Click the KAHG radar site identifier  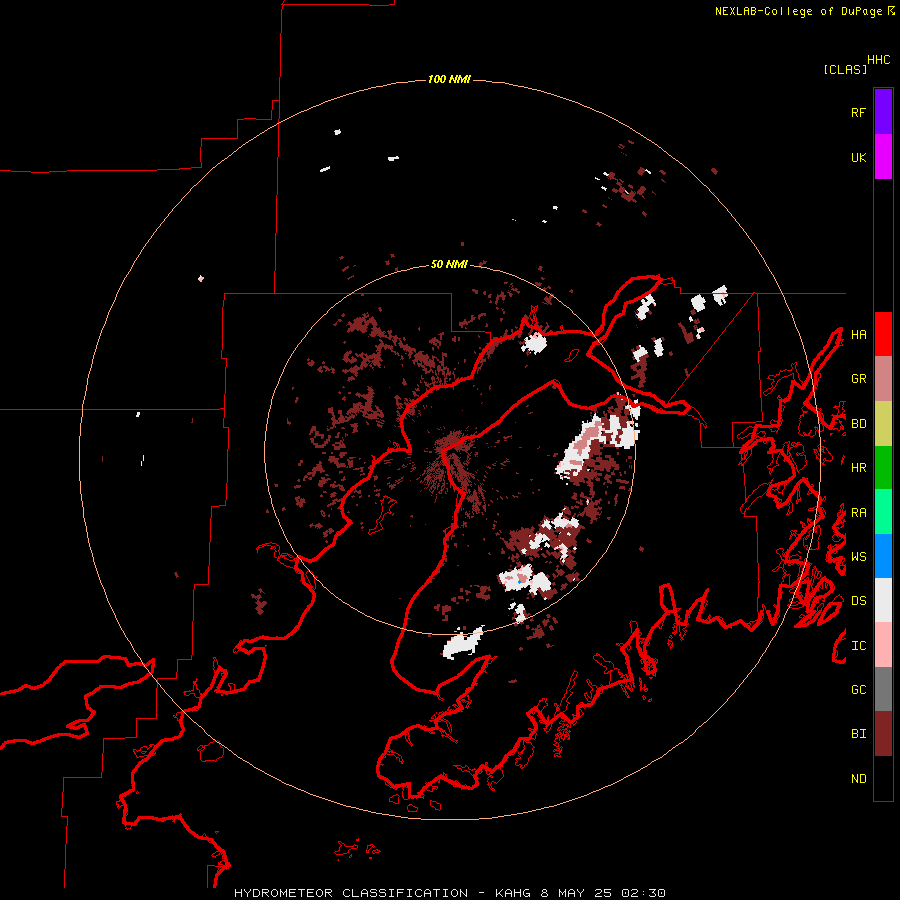point(513,893)
